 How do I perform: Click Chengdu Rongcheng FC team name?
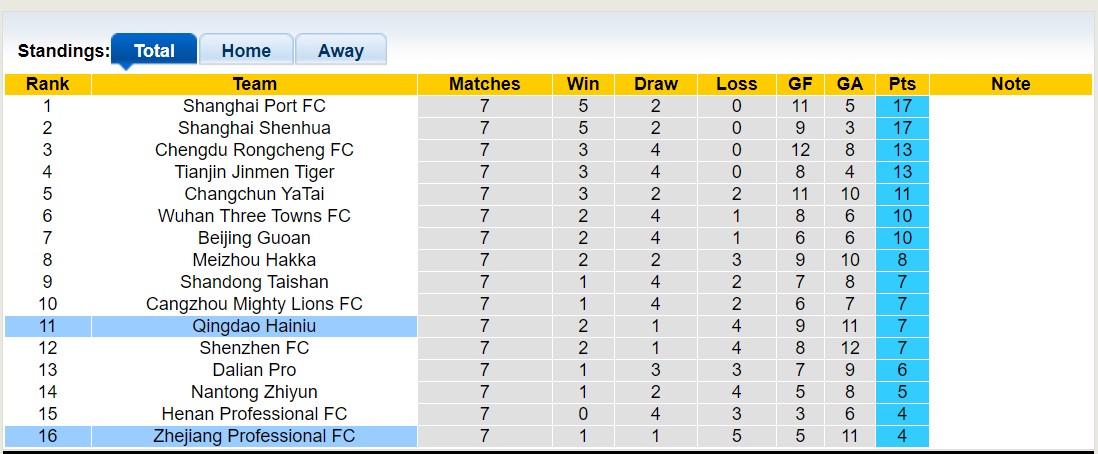254,150
